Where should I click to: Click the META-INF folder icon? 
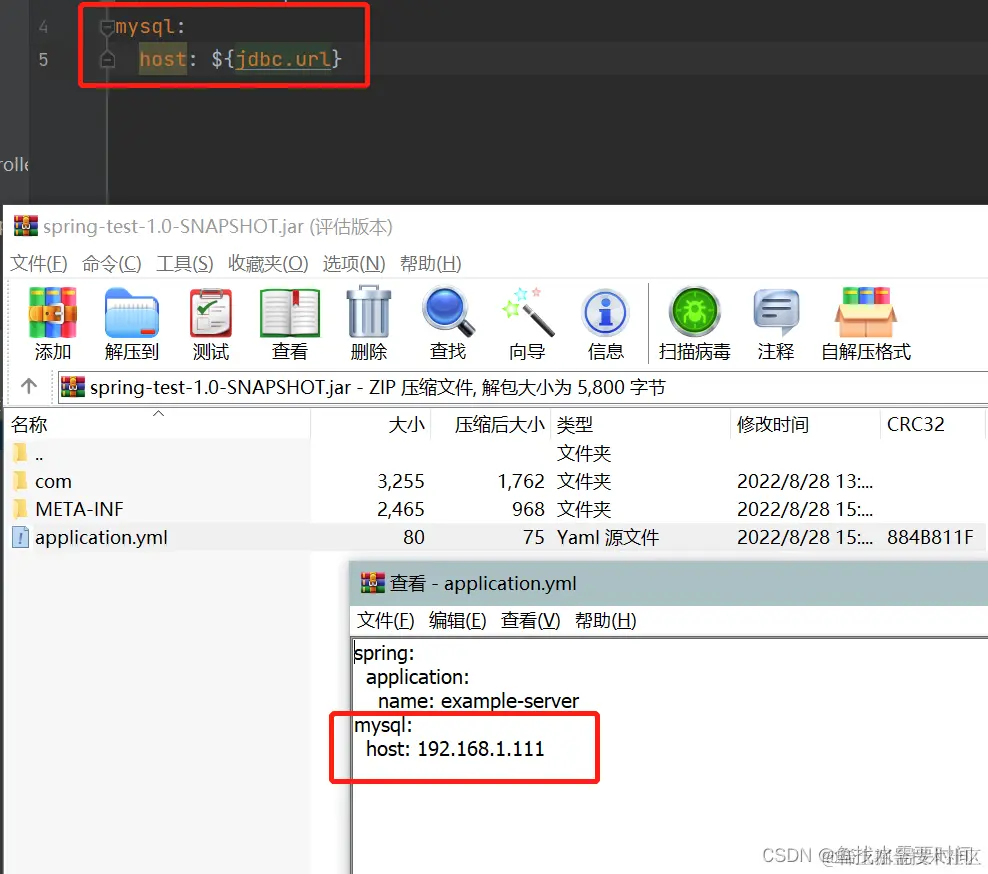point(20,509)
